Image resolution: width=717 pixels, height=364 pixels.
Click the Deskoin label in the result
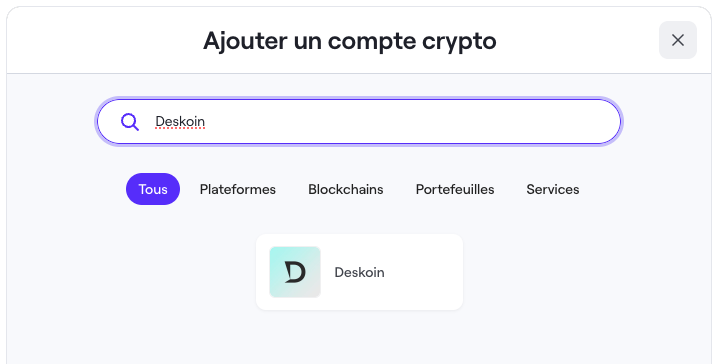(x=359, y=272)
